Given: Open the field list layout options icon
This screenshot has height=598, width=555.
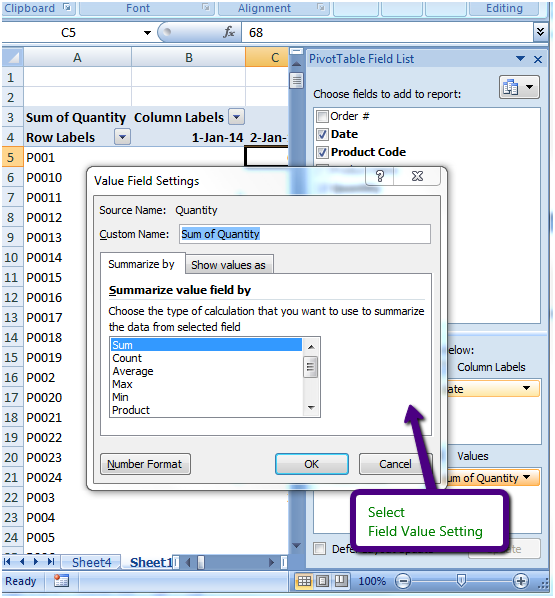Looking at the screenshot, I should pos(519,87).
